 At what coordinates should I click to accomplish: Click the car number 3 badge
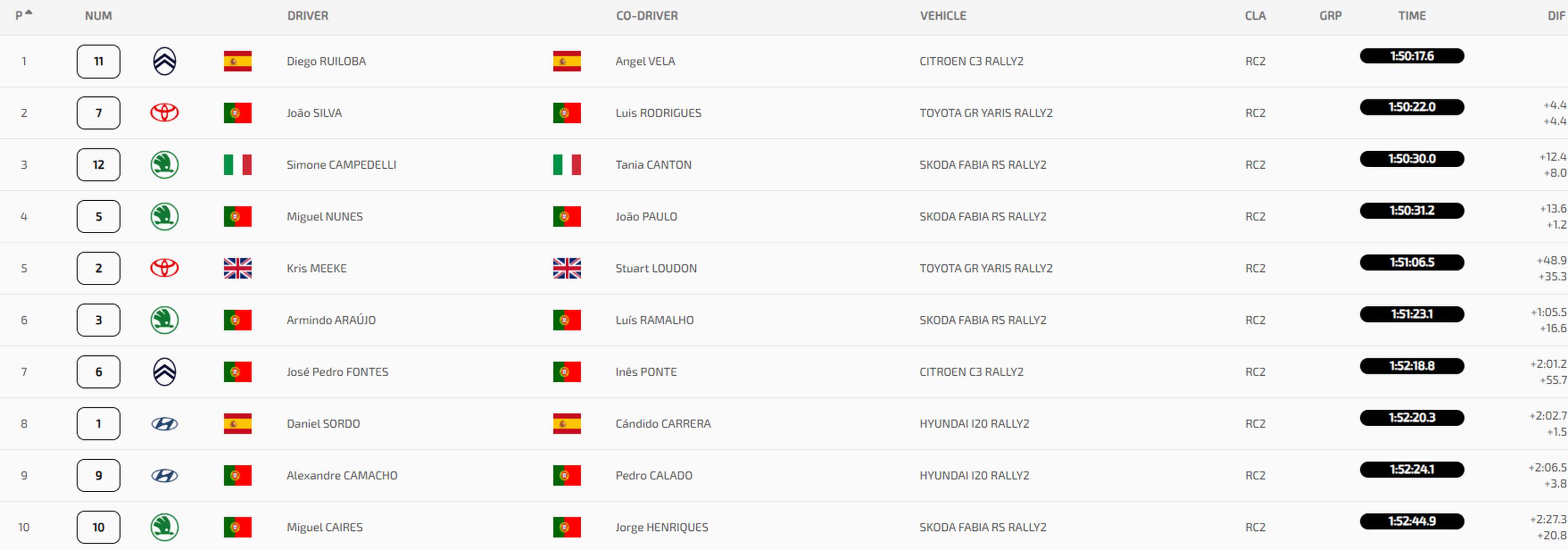pos(98,320)
